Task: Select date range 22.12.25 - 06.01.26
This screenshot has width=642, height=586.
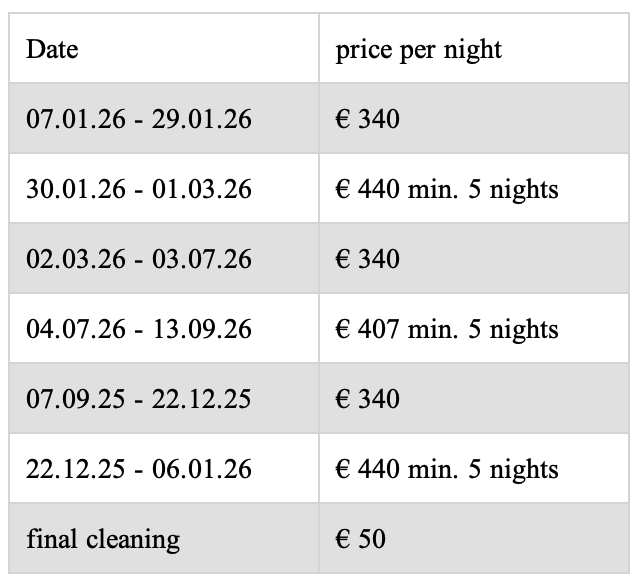Action: coord(139,469)
